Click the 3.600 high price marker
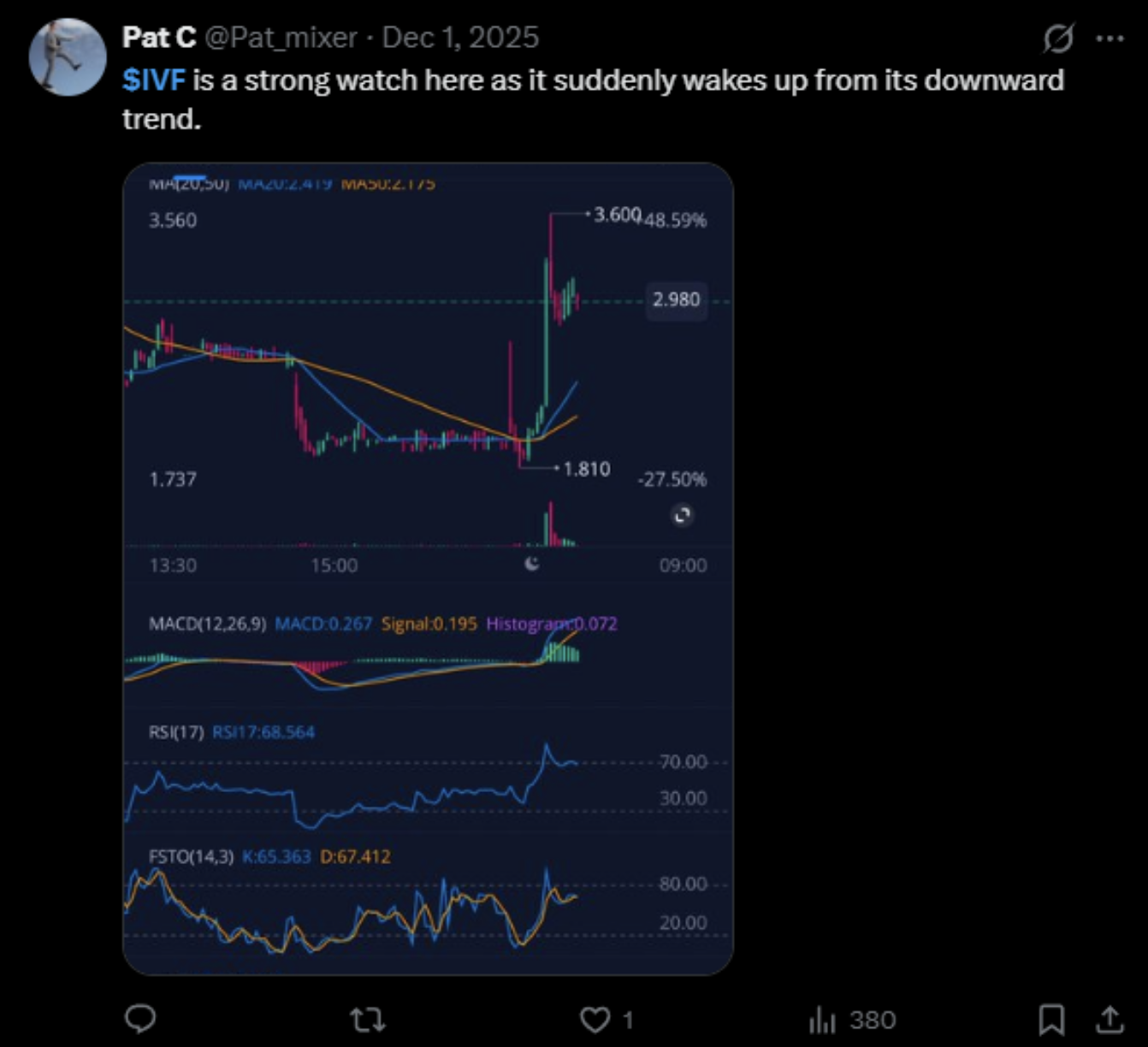 (x=617, y=215)
